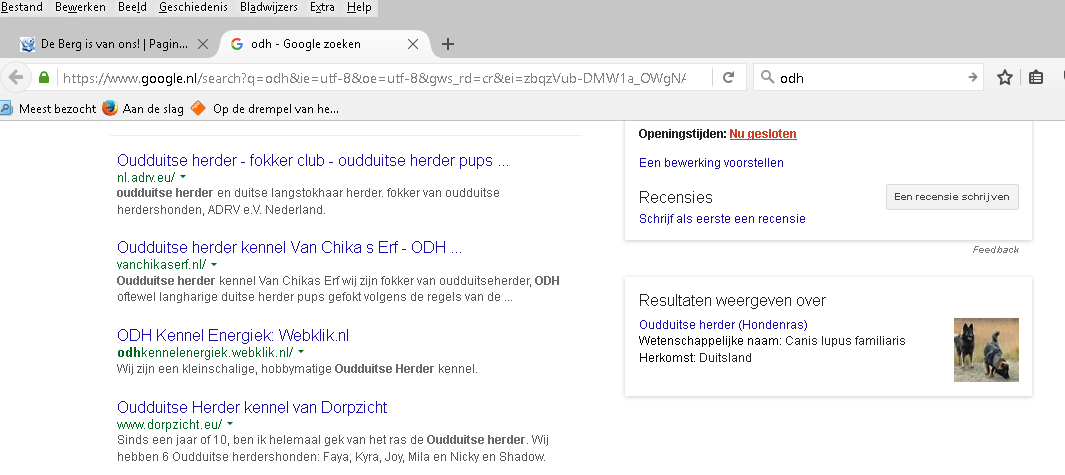The width and height of the screenshot is (1065, 475).
Task: Open the Extra menu
Action: pyautogui.click(x=322, y=7)
